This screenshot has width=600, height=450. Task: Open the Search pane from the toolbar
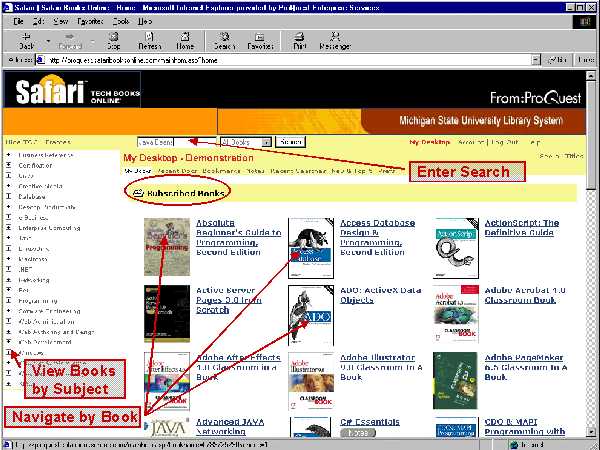224,41
